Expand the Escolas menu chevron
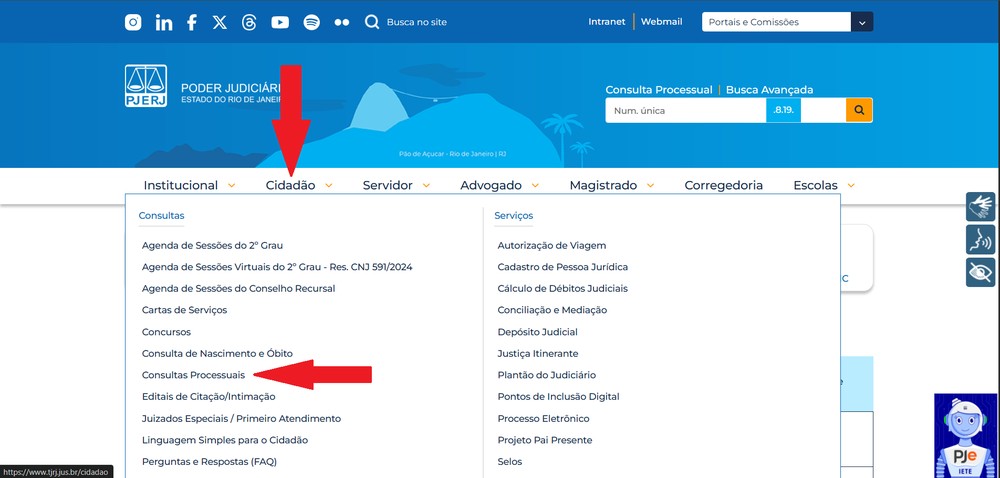This screenshot has width=1000, height=478. point(851,185)
